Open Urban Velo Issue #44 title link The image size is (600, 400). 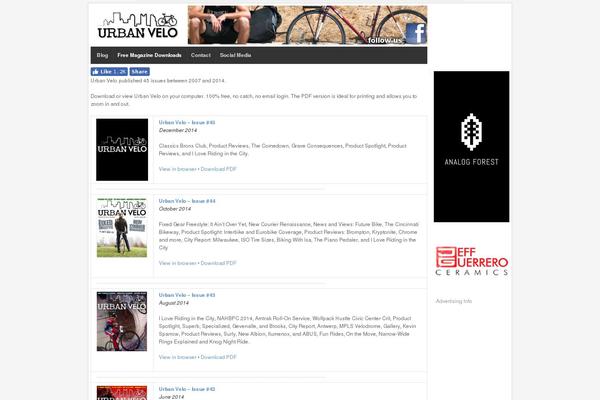pos(187,201)
